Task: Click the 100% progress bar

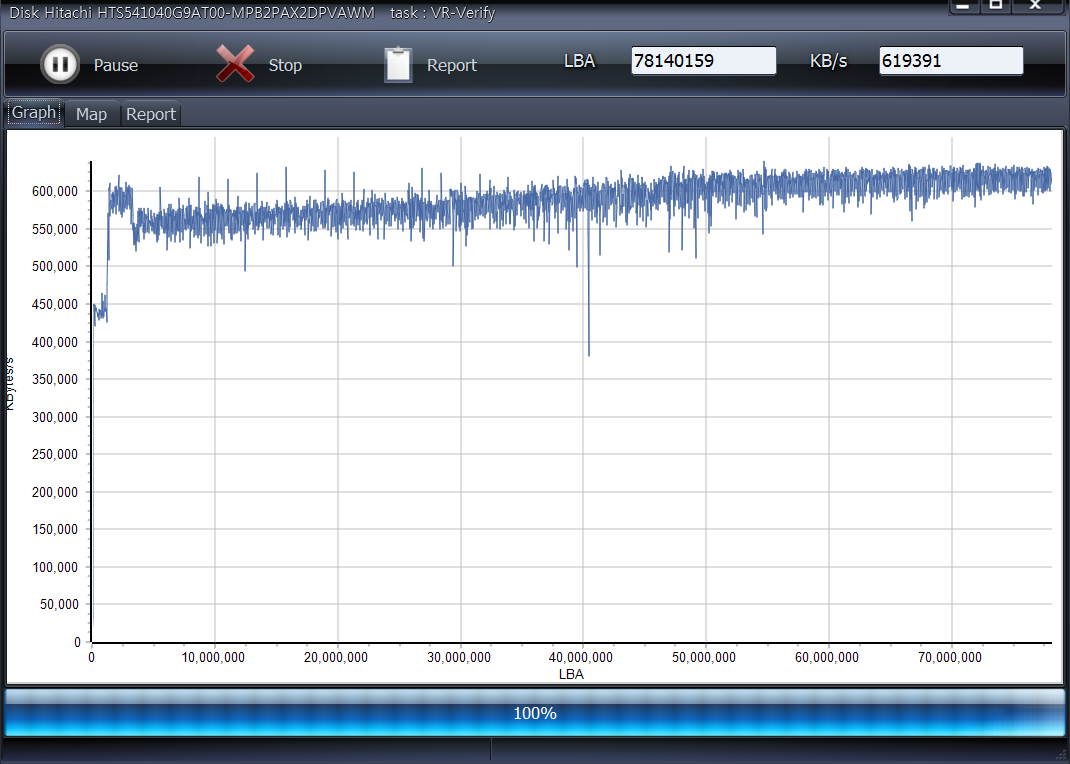Action: click(535, 713)
